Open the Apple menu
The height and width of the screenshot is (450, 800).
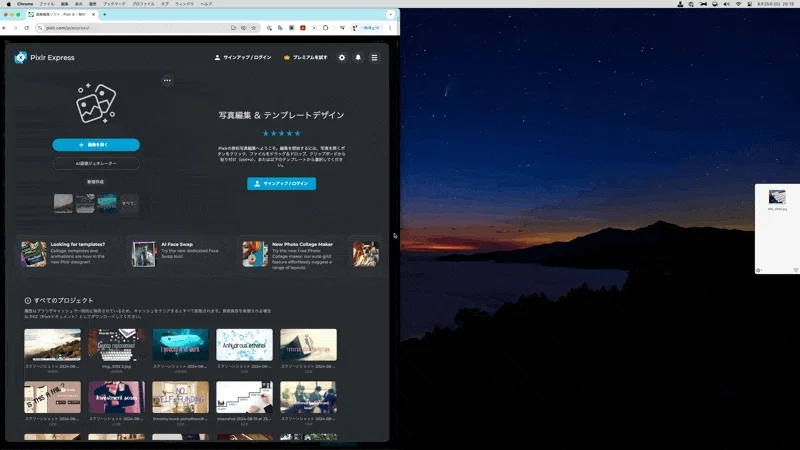click(8, 4)
